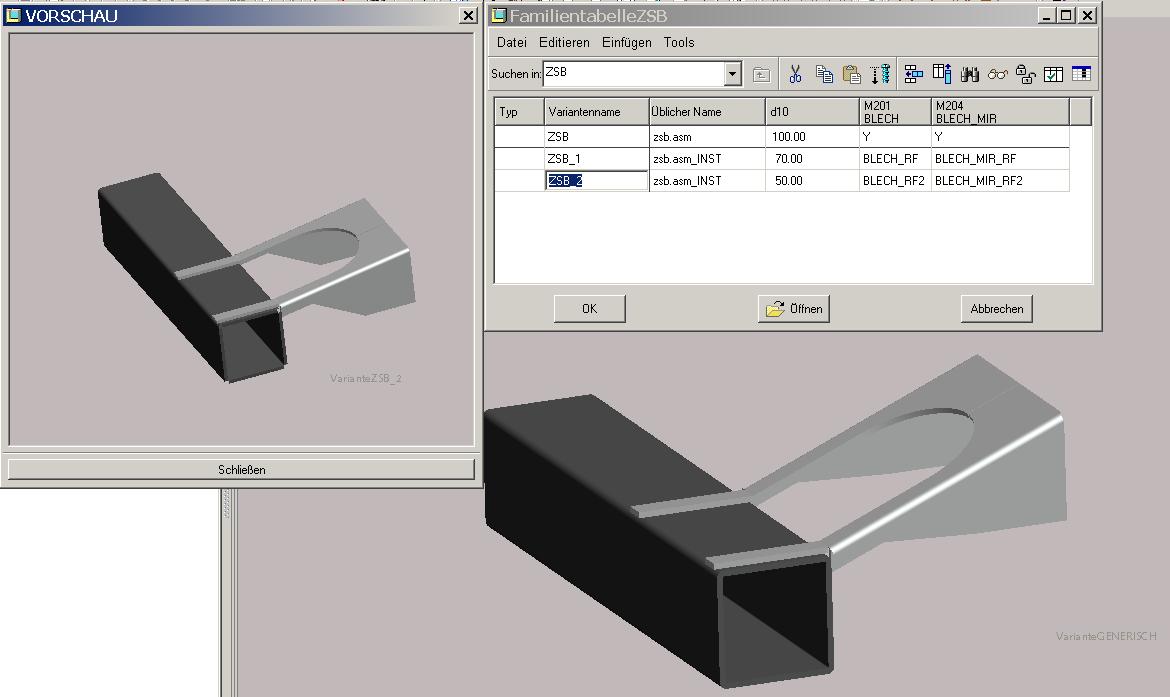The width and height of the screenshot is (1170, 697).
Task: Click the BLECH_RF cell
Action: click(x=895, y=159)
